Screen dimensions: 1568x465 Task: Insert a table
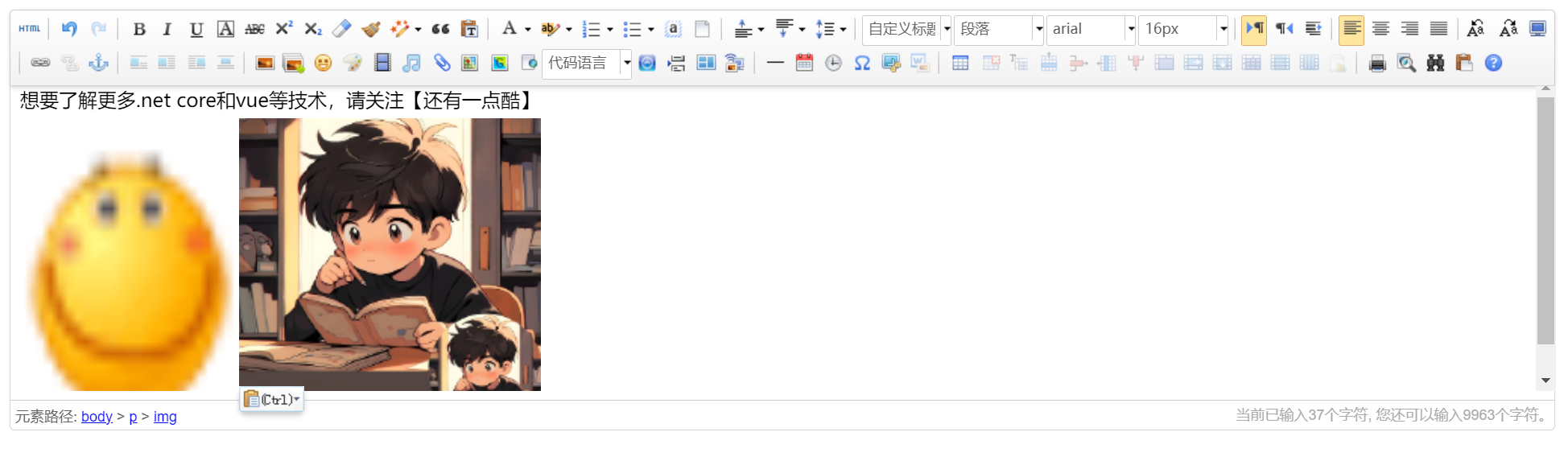960,63
